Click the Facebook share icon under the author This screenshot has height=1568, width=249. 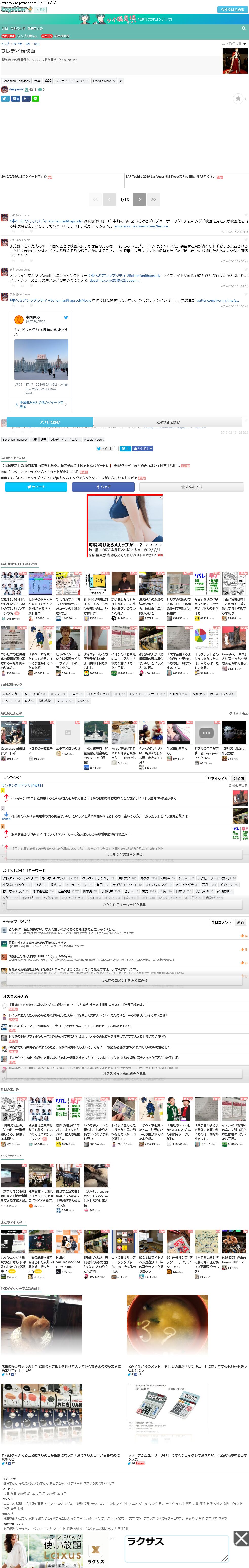click(x=26, y=99)
